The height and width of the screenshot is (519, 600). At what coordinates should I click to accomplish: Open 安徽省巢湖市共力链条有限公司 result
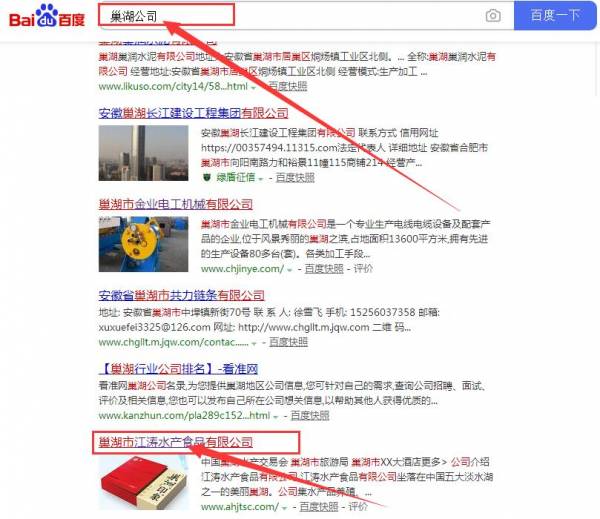181,295
